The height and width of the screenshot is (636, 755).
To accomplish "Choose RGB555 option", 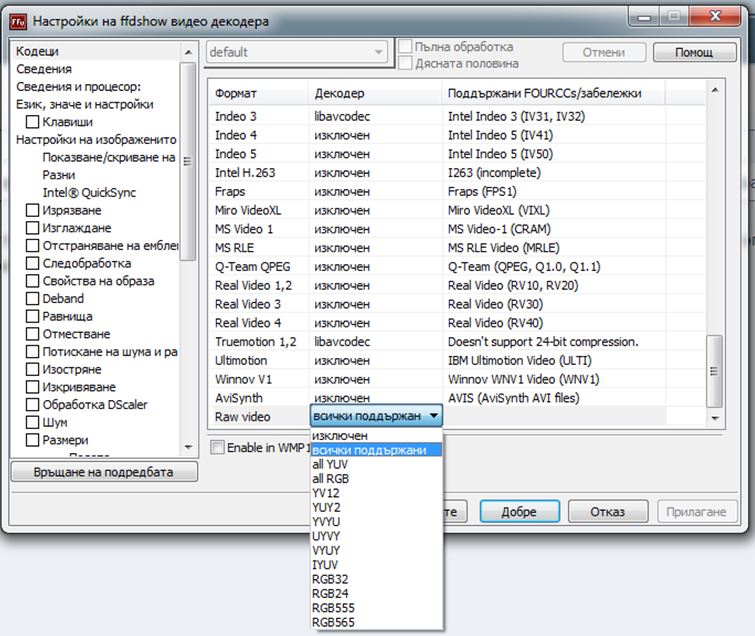I will (376, 608).
